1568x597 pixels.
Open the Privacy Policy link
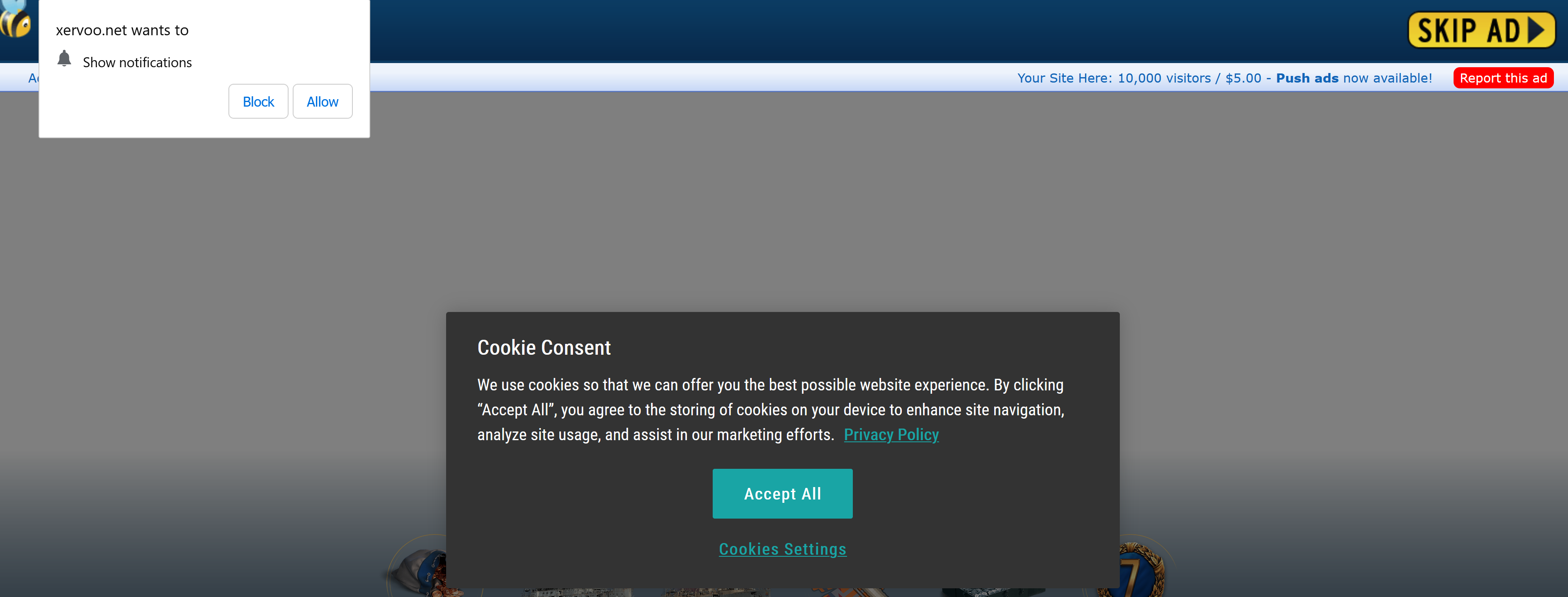(x=891, y=434)
